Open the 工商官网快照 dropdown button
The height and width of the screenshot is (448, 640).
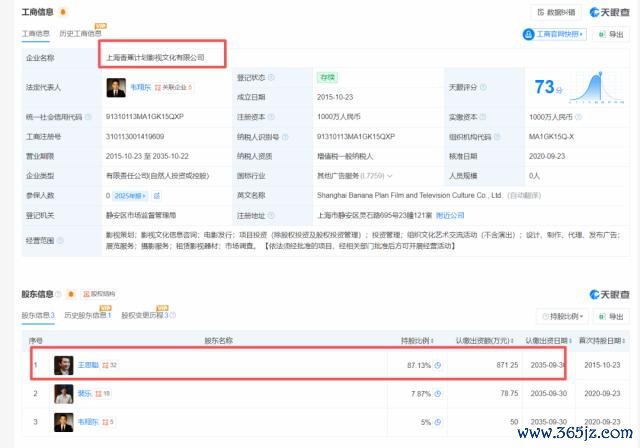[554, 34]
